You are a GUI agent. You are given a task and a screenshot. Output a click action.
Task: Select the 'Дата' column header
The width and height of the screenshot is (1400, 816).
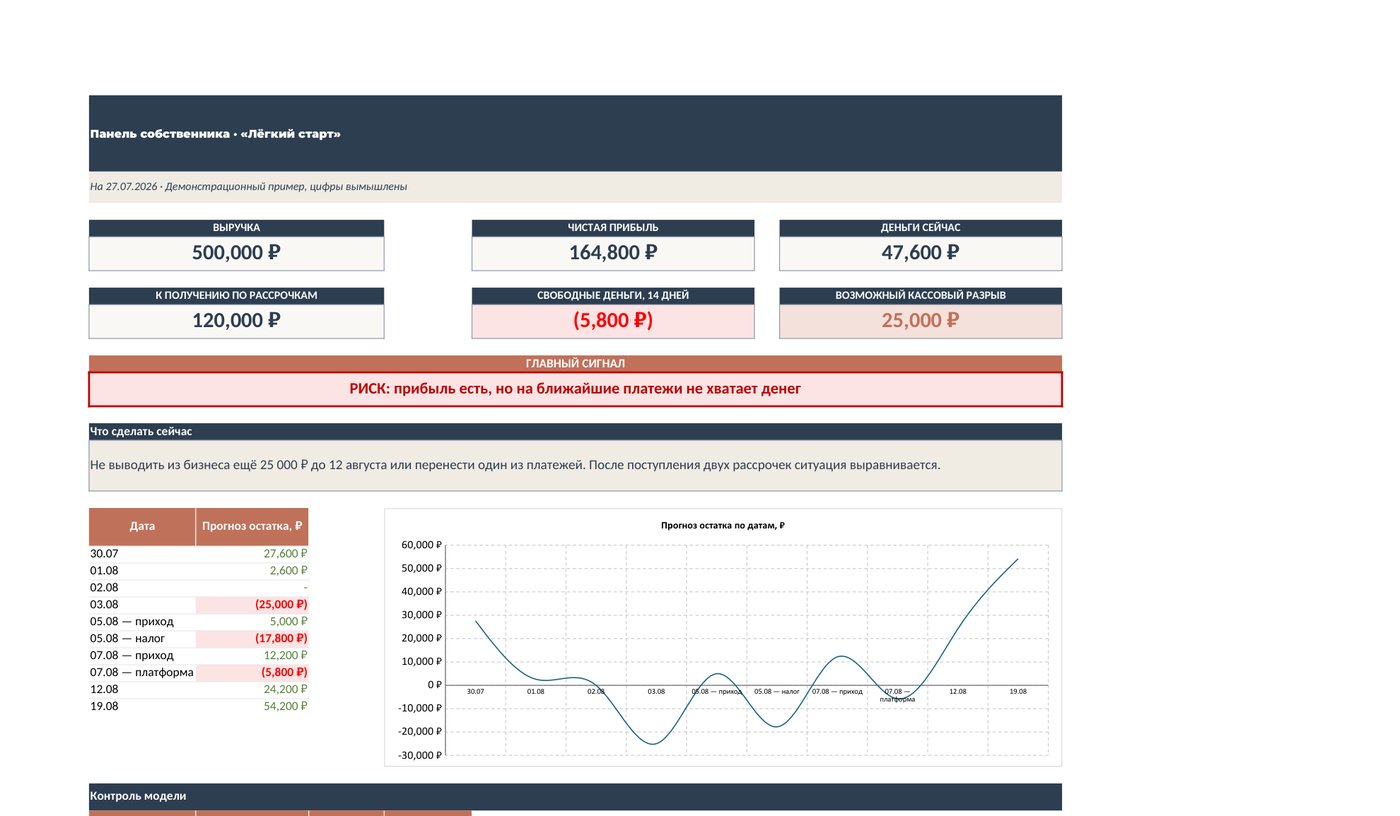point(142,526)
